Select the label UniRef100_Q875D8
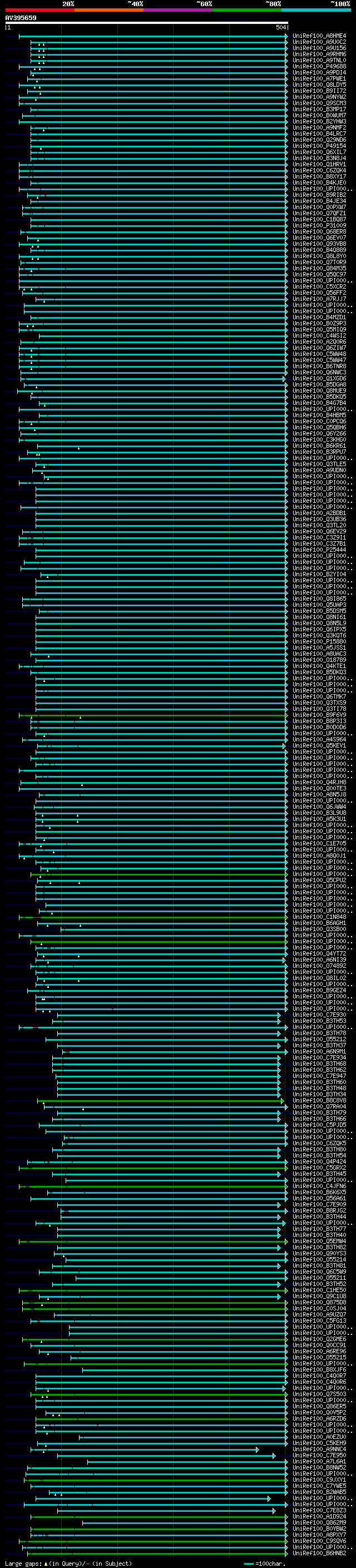The height and width of the screenshot is (1568, 356). [319, 1303]
